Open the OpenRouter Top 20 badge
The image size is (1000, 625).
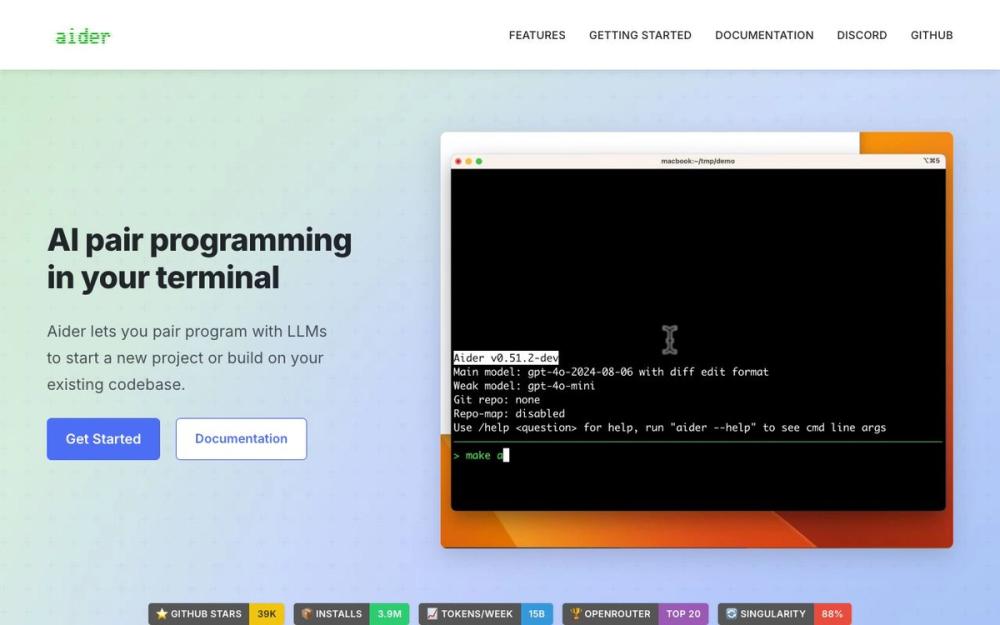coord(635,614)
